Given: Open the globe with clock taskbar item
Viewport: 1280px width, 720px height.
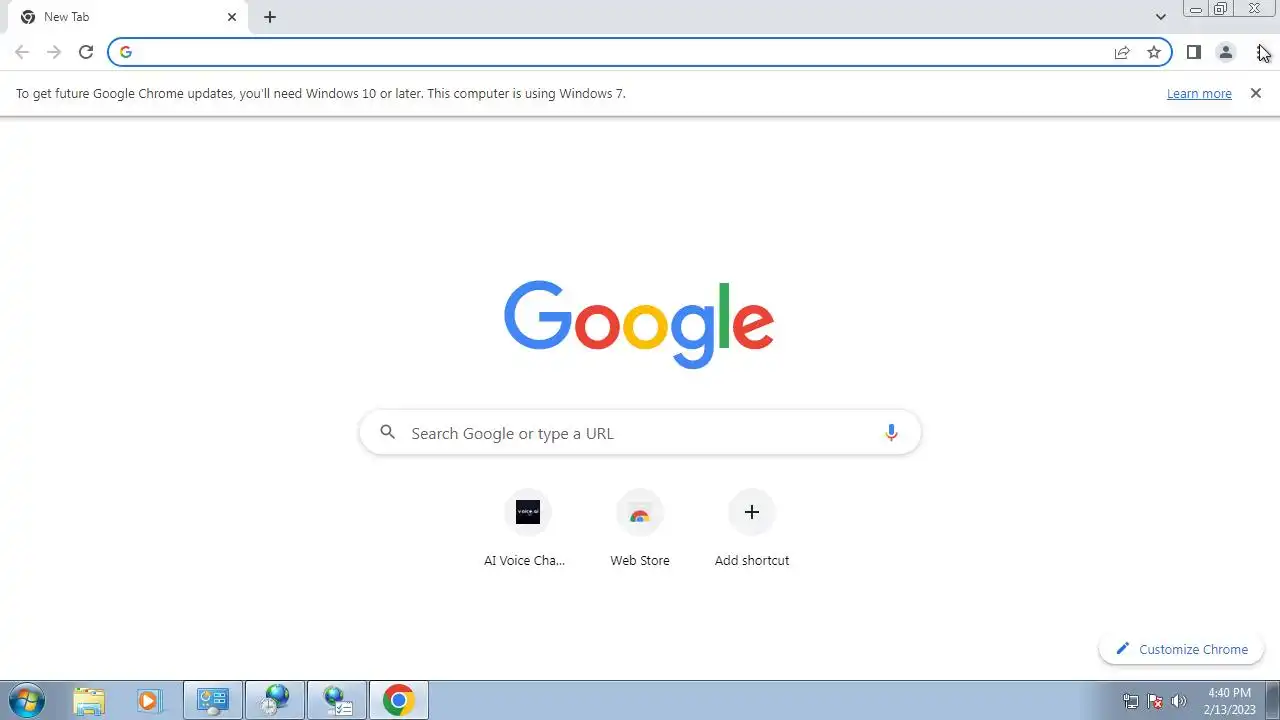Looking at the screenshot, I should (x=275, y=700).
